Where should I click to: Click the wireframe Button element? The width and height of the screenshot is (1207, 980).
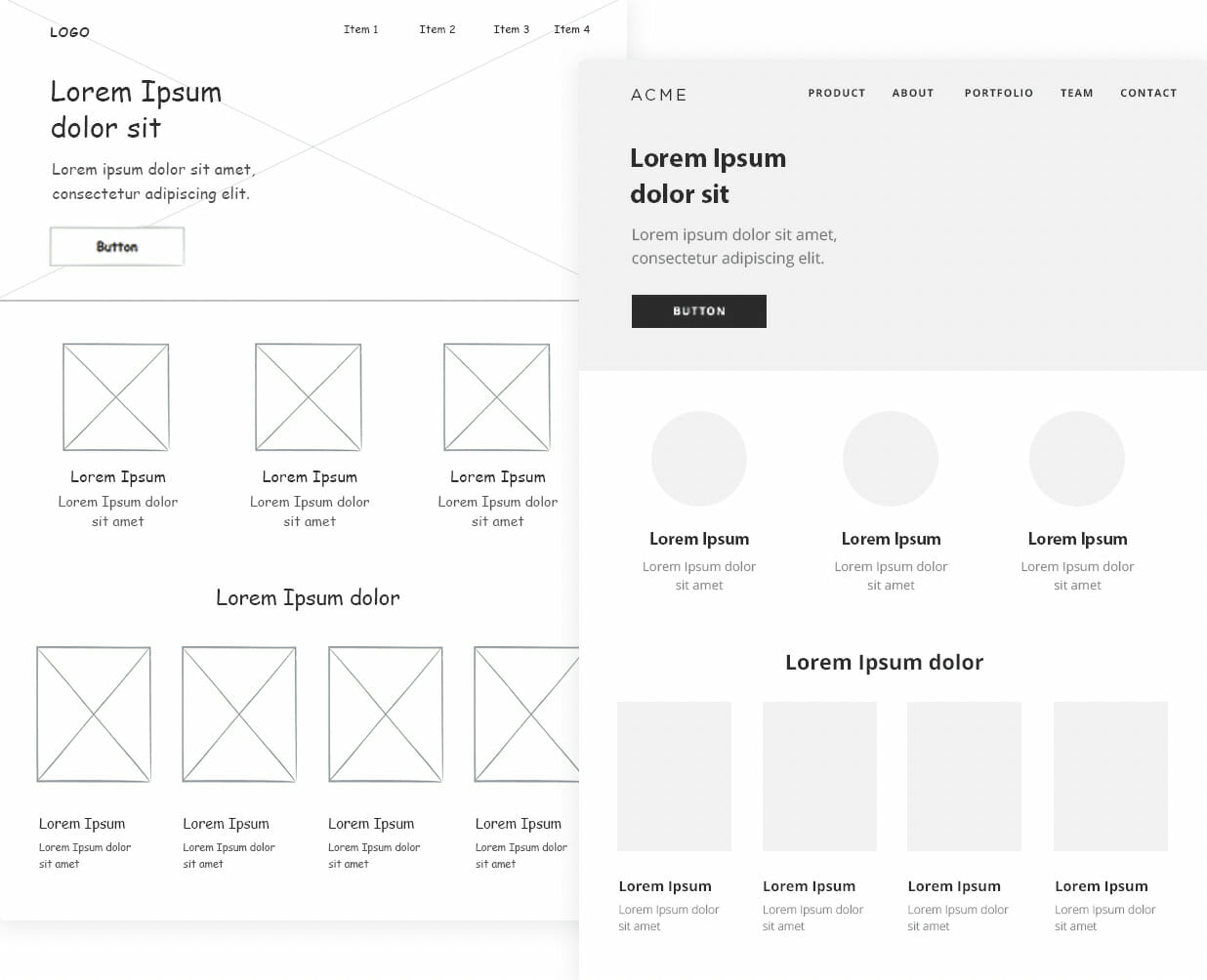pyautogui.click(x=117, y=246)
